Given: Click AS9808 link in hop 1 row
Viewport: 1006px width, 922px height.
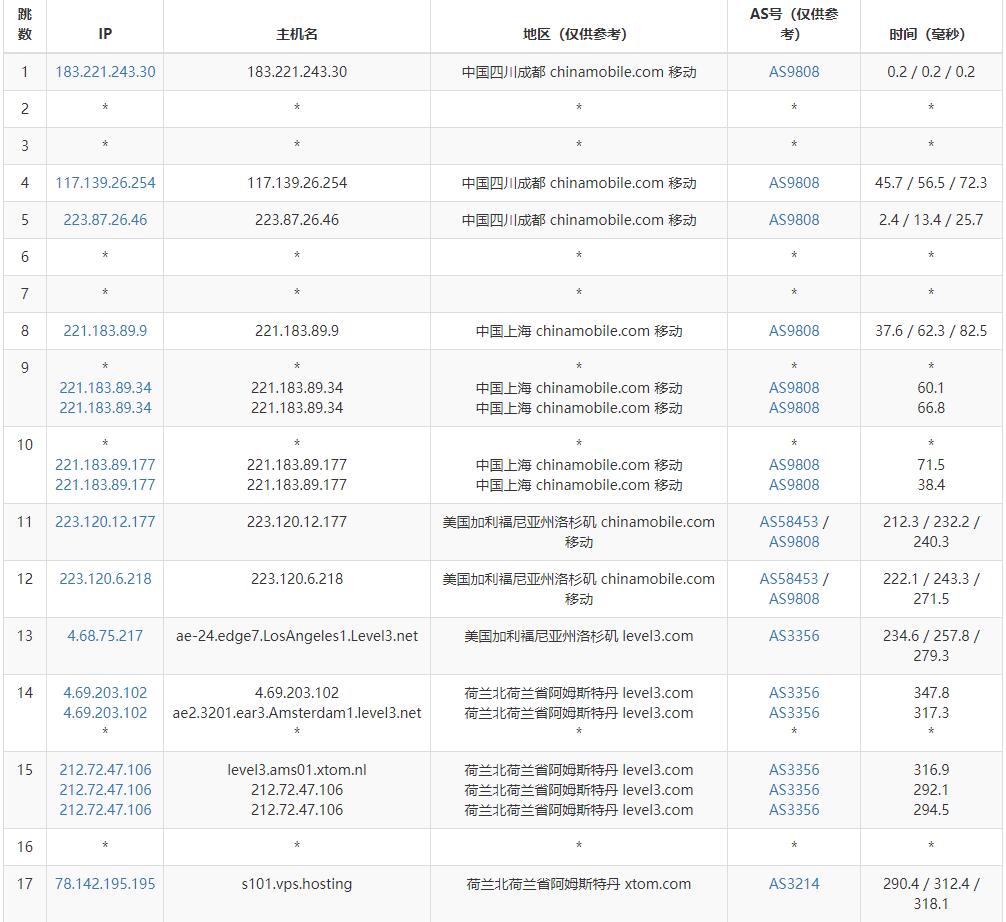Looking at the screenshot, I should (794, 72).
